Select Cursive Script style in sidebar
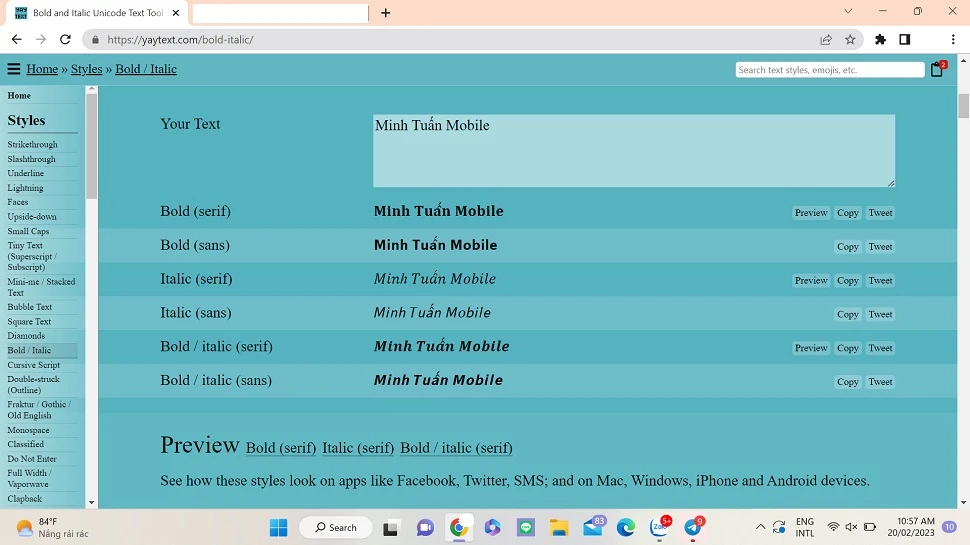This screenshot has height=545, width=970. click(34, 365)
